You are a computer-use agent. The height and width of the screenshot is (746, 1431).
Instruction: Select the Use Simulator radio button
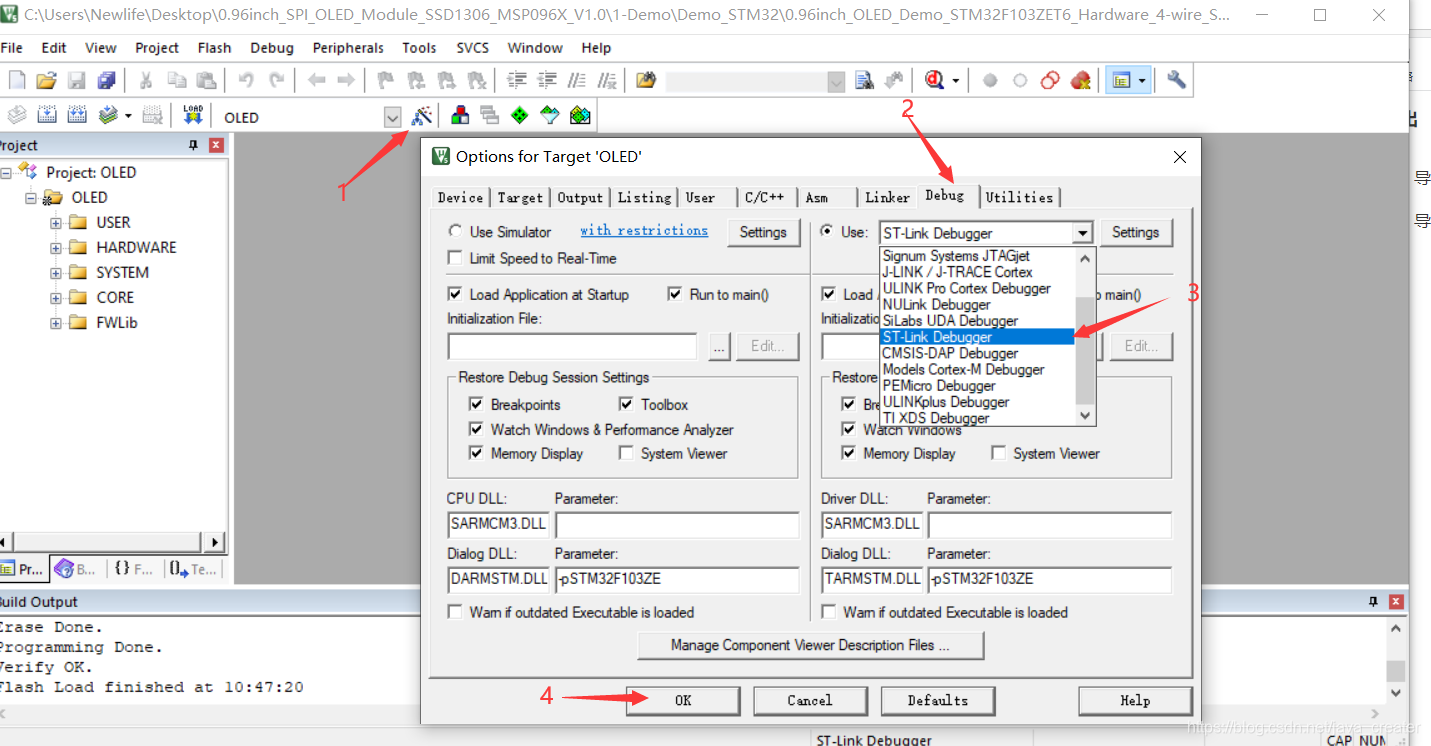click(456, 231)
